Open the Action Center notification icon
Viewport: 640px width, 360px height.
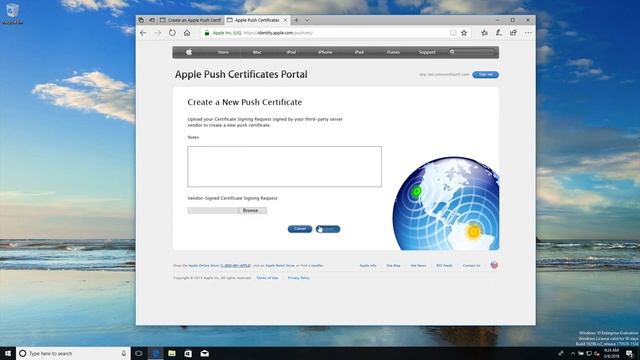pos(629,353)
